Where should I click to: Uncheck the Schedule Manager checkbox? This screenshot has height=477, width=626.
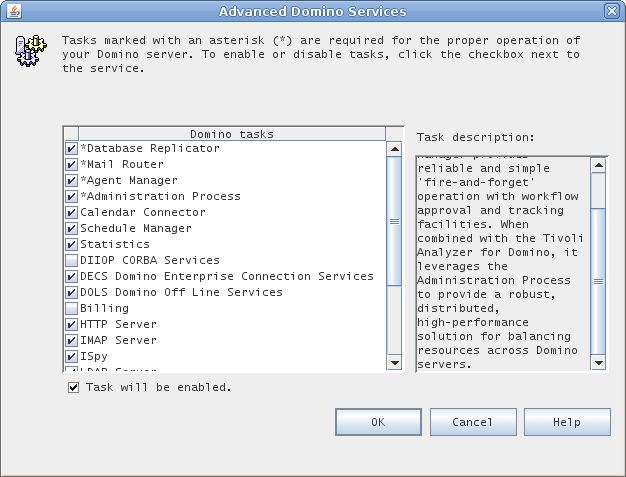click(x=71, y=228)
